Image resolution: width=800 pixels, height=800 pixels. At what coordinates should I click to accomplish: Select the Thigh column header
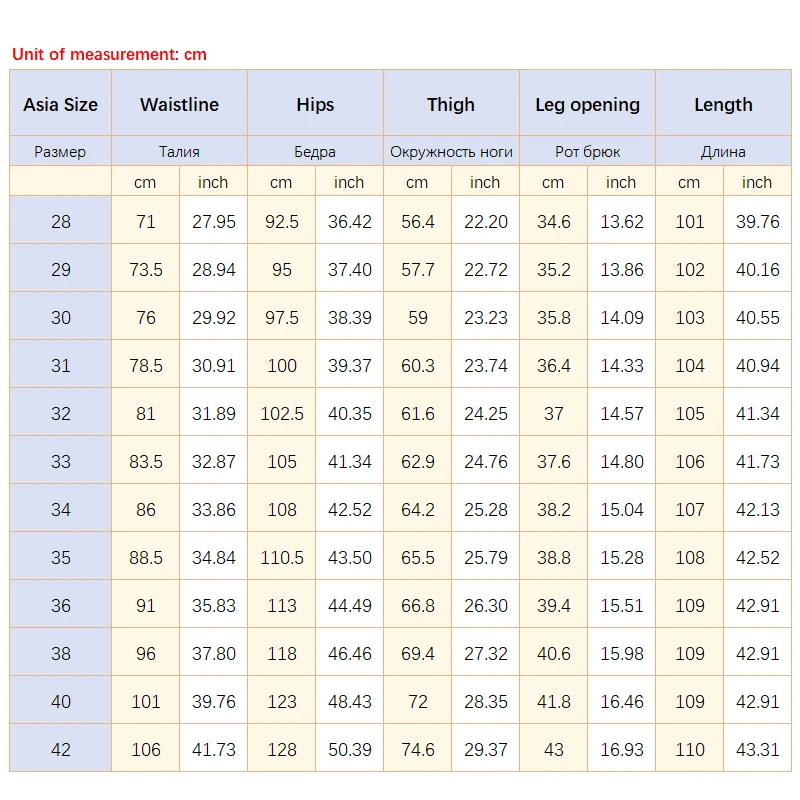[x=451, y=104]
